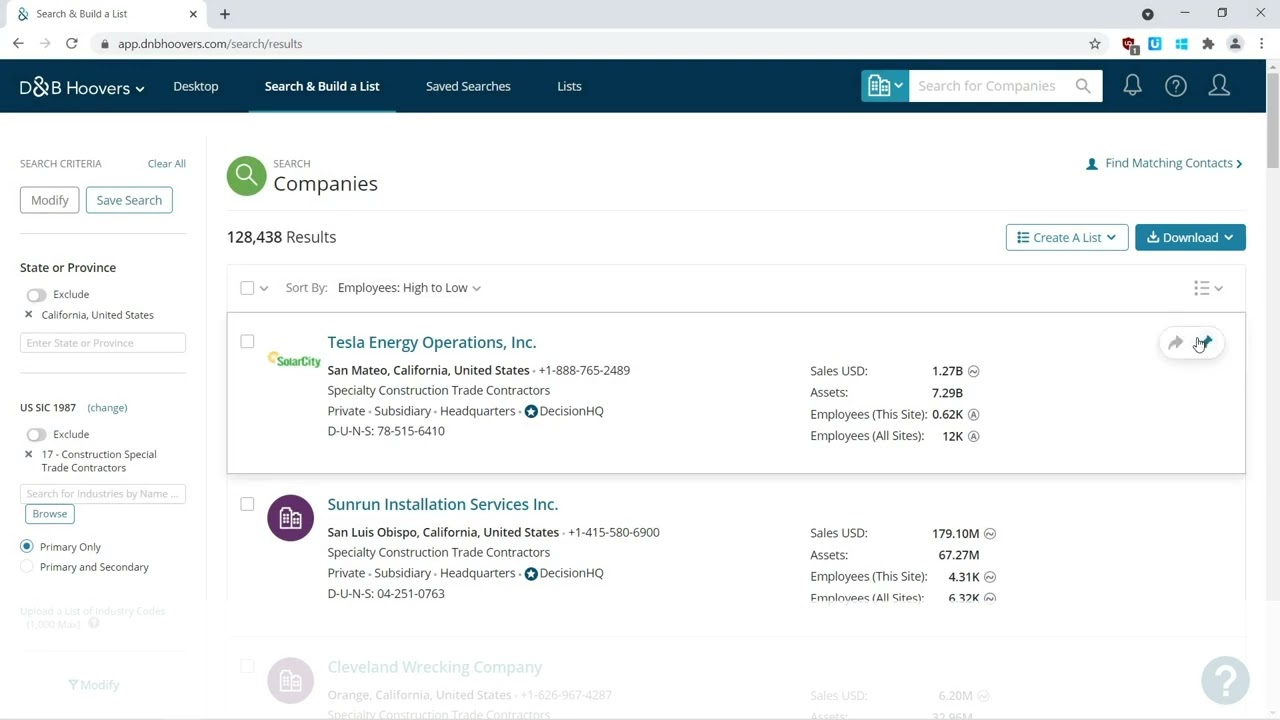Check the Tesla Energy Operations checkbox
The width and height of the screenshot is (1280, 720).
(247, 342)
